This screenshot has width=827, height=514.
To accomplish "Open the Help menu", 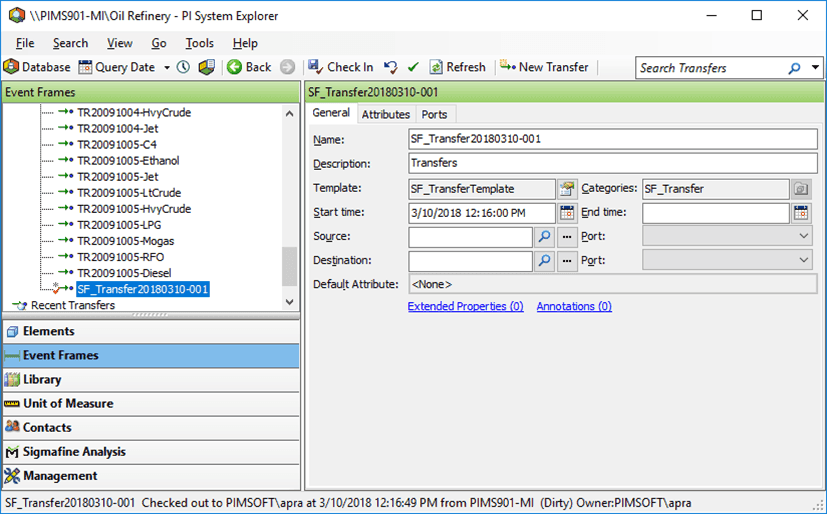I will (245, 43).
